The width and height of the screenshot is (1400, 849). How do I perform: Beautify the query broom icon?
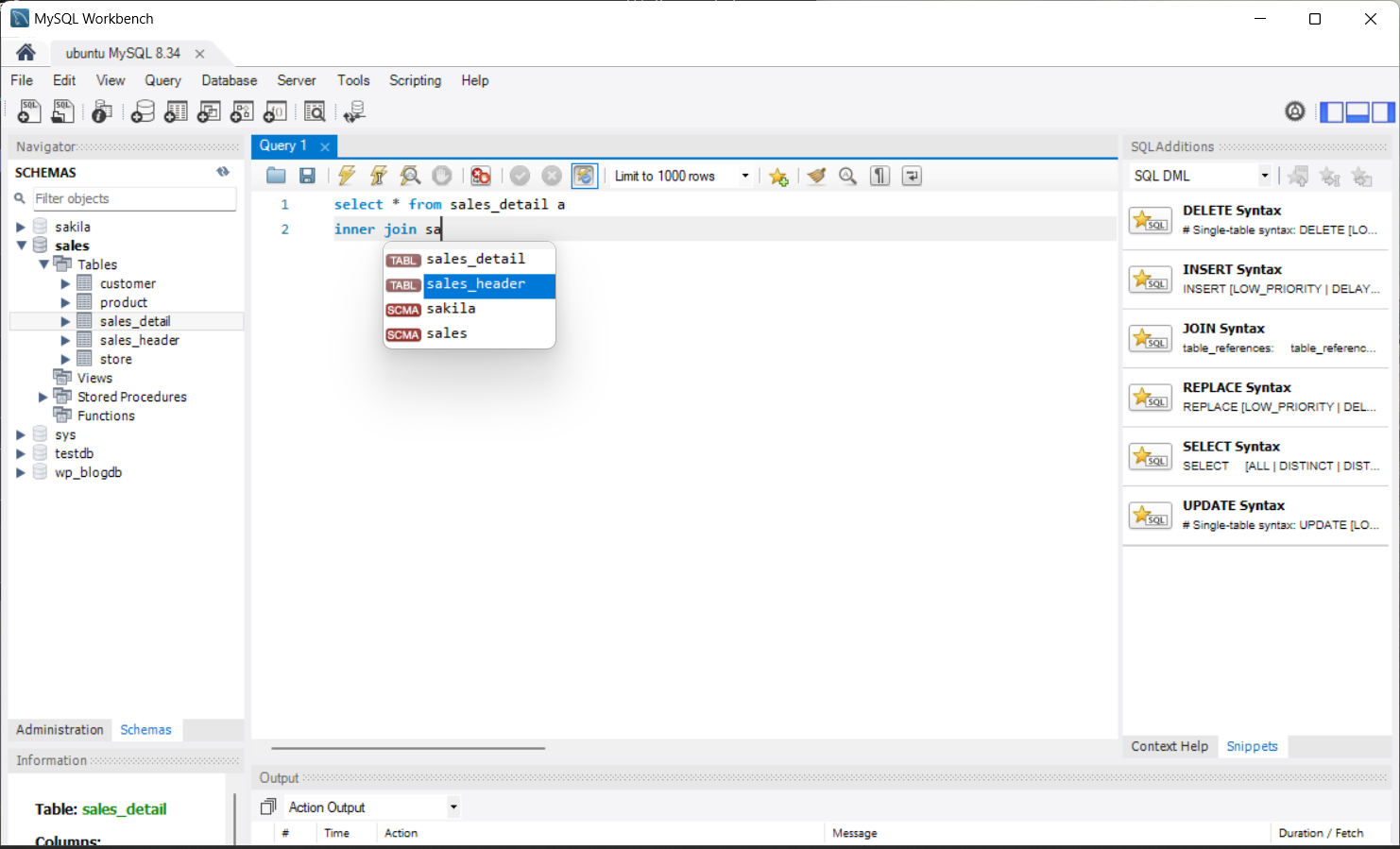[816, 176]
